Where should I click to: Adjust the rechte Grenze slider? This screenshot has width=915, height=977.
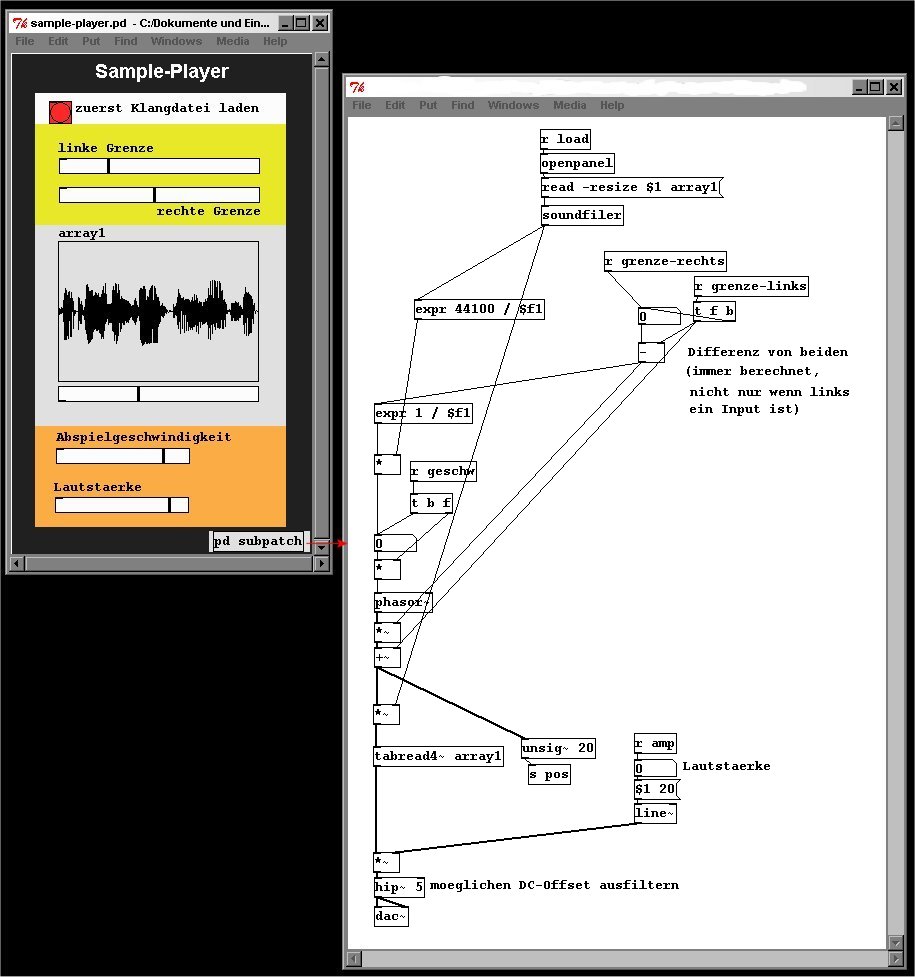[x=159, y=195]
